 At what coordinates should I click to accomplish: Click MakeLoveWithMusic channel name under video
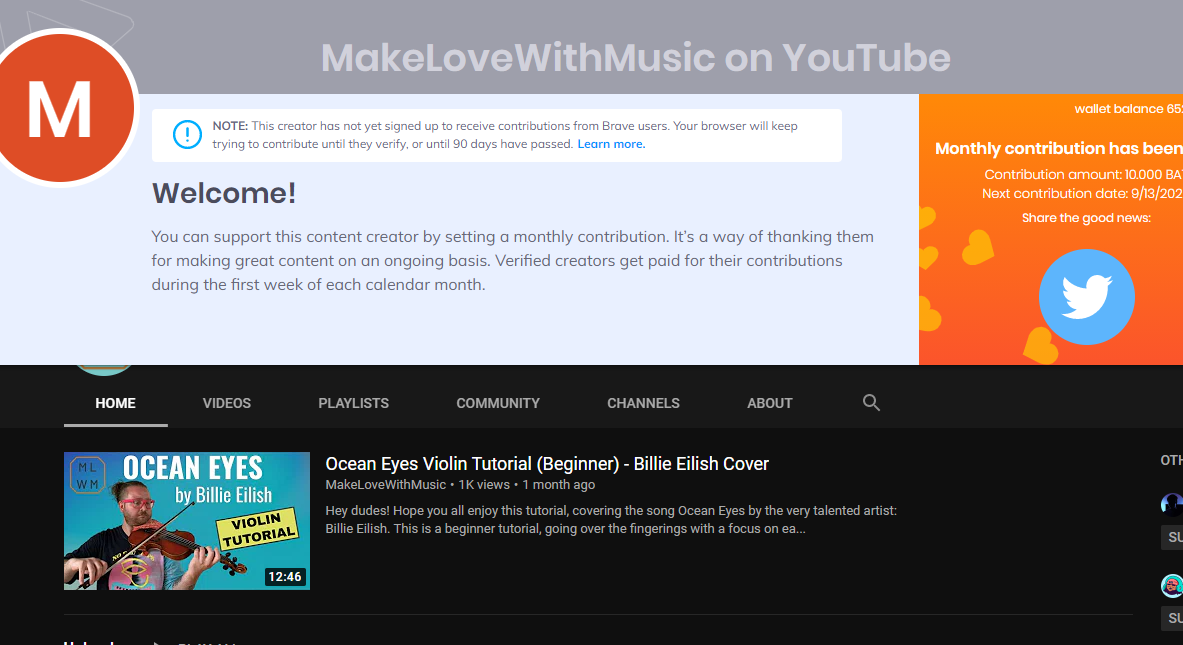(386, 484)
